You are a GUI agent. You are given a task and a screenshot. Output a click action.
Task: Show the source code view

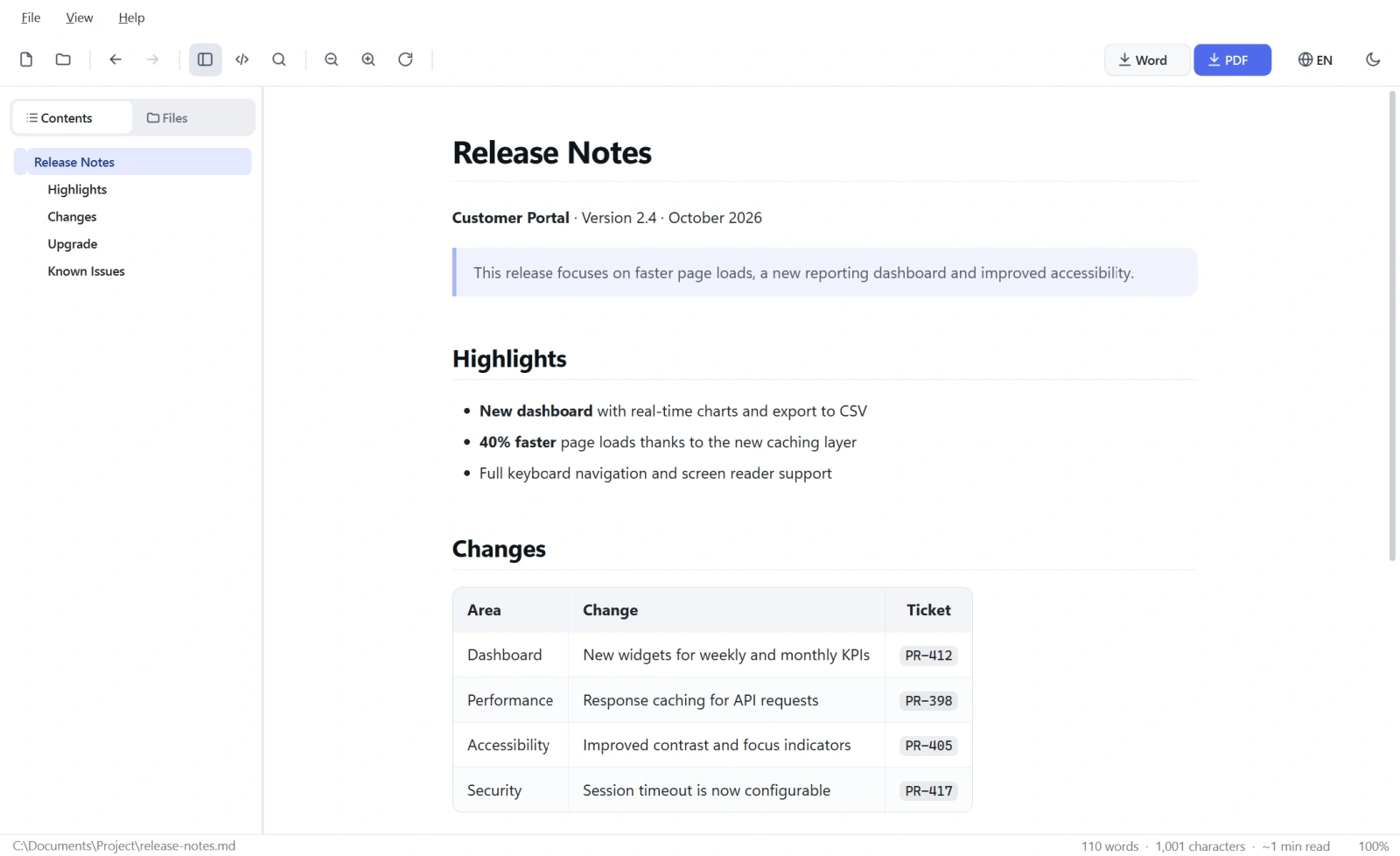pos(242,60)
